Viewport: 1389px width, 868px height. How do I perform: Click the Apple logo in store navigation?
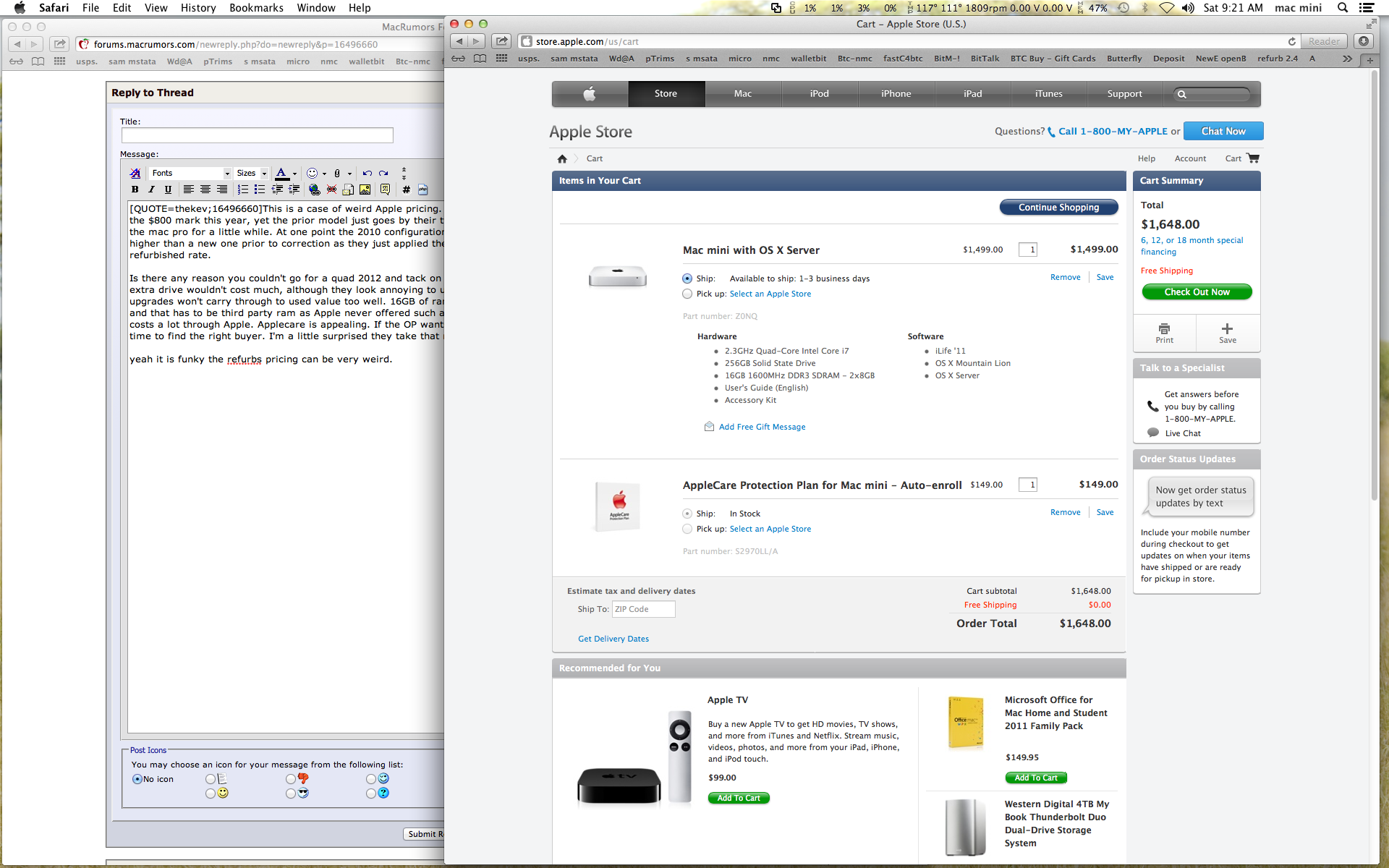point(590,94)
